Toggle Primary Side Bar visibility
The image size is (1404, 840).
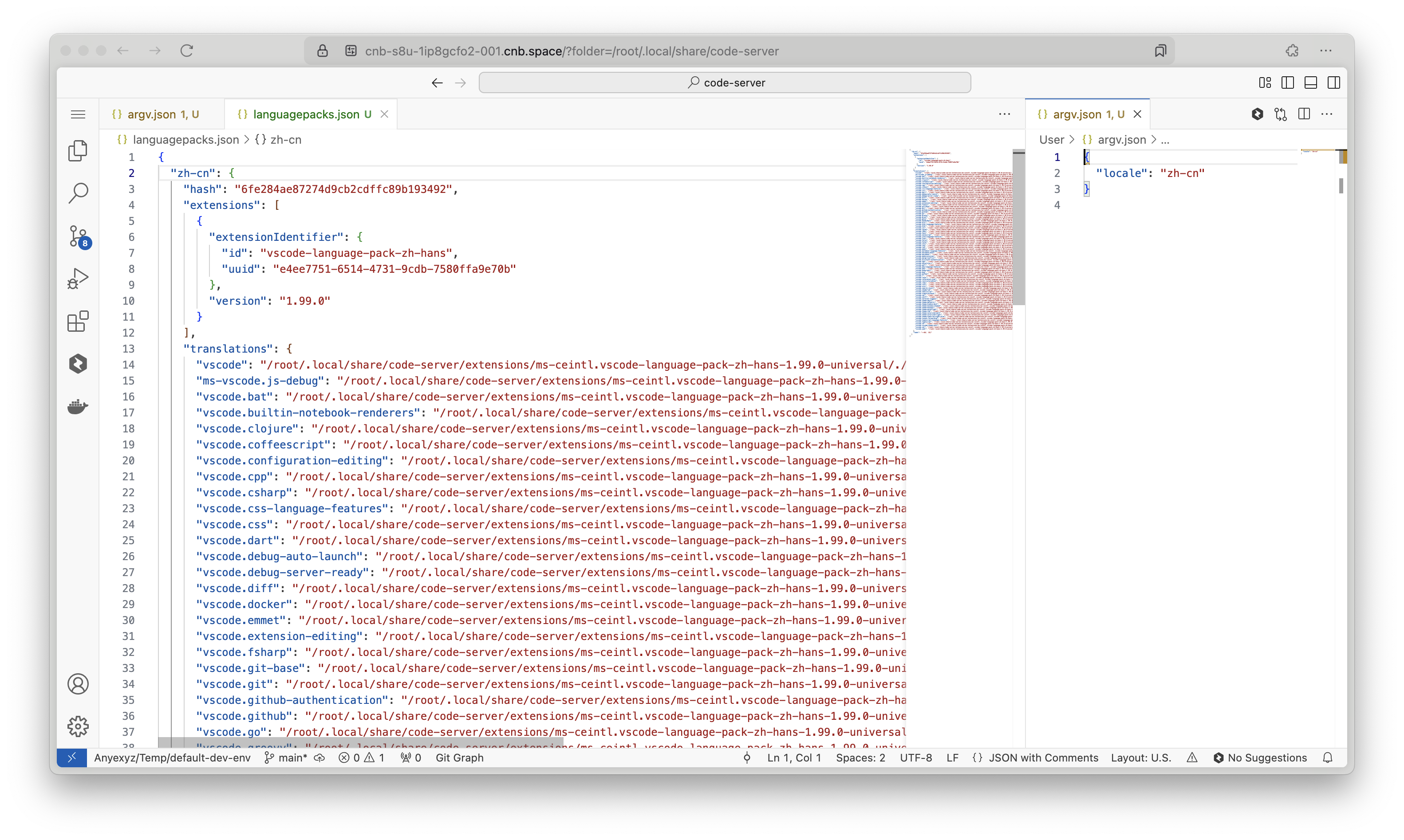point(1287,82)
